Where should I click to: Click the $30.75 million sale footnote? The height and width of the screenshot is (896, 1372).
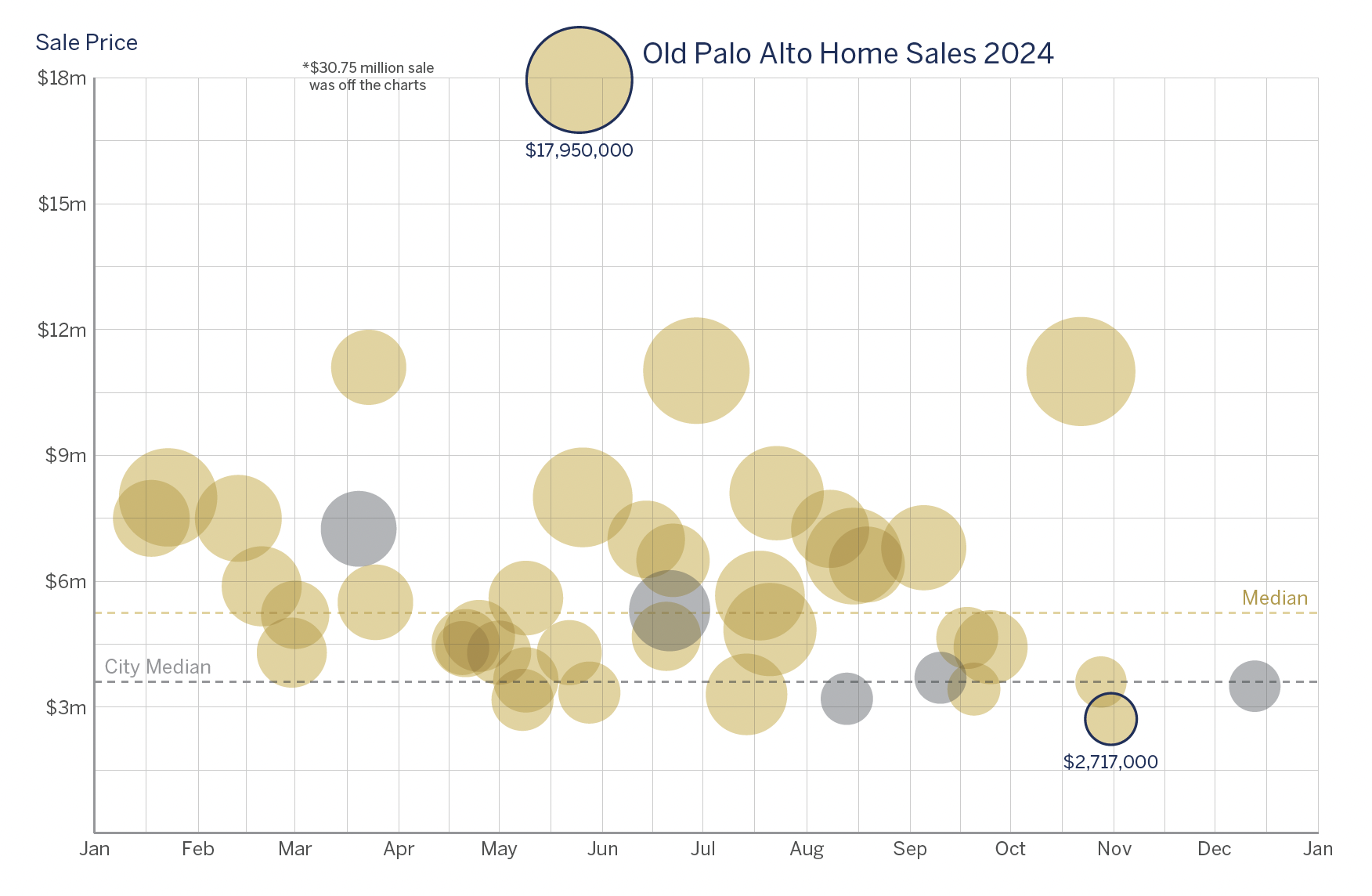pos(368,77)
